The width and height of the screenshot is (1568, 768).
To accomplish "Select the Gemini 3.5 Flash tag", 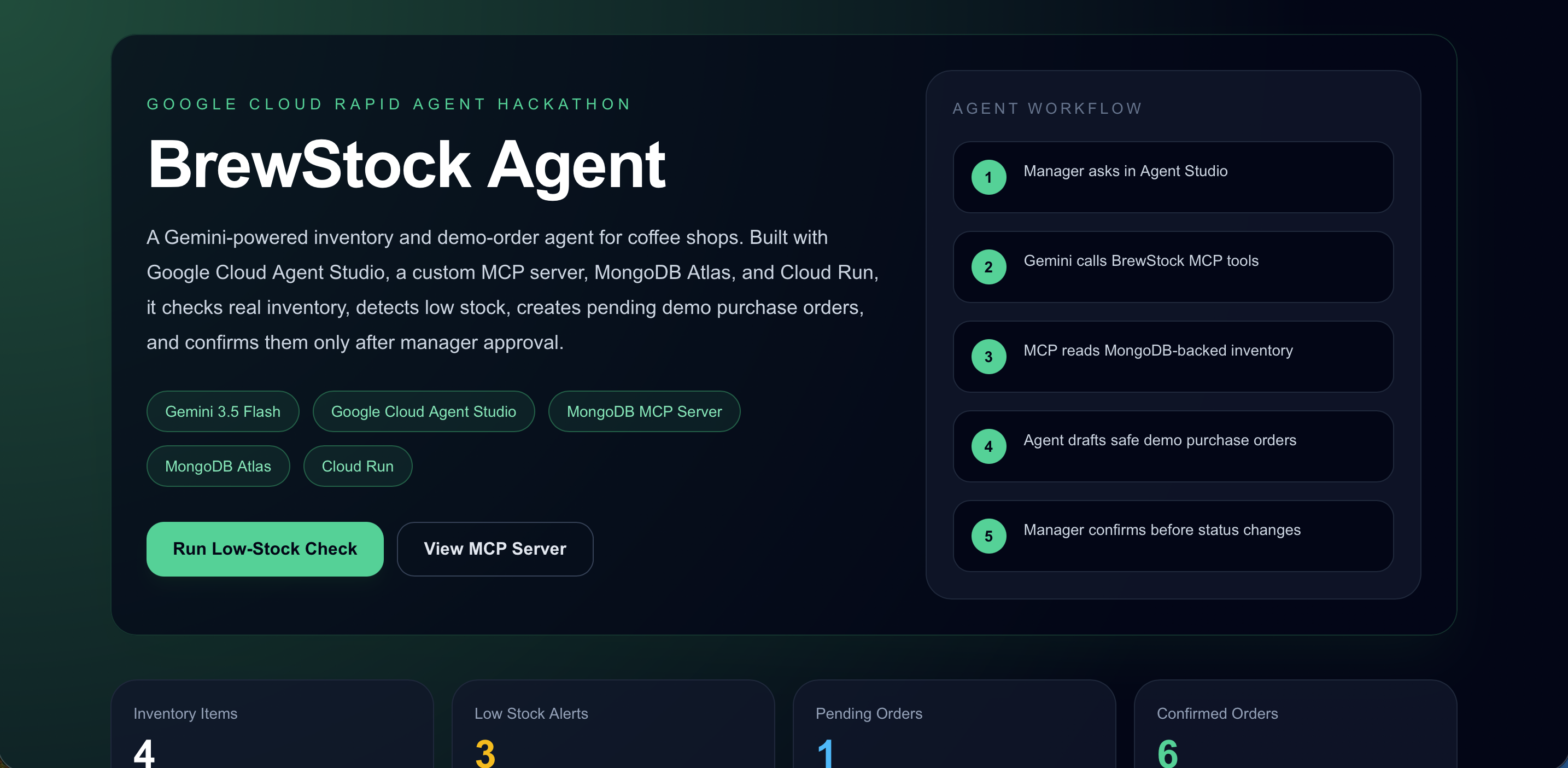I will click(223, 412).
